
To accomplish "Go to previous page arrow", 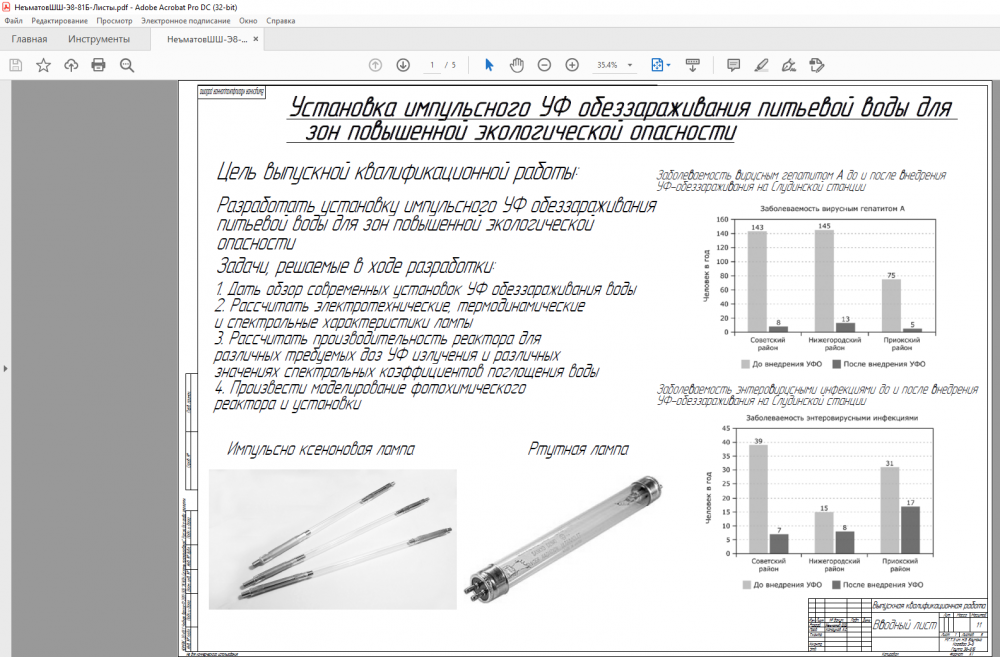I will click(375, 65).
